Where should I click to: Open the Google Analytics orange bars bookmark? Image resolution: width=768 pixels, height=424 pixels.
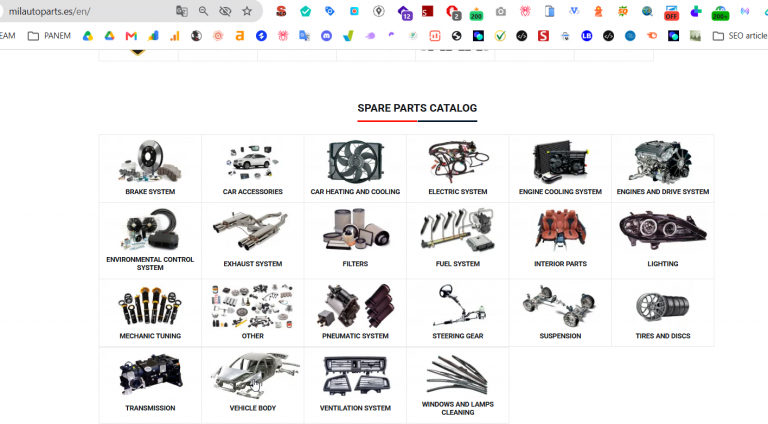coord(174,36)
